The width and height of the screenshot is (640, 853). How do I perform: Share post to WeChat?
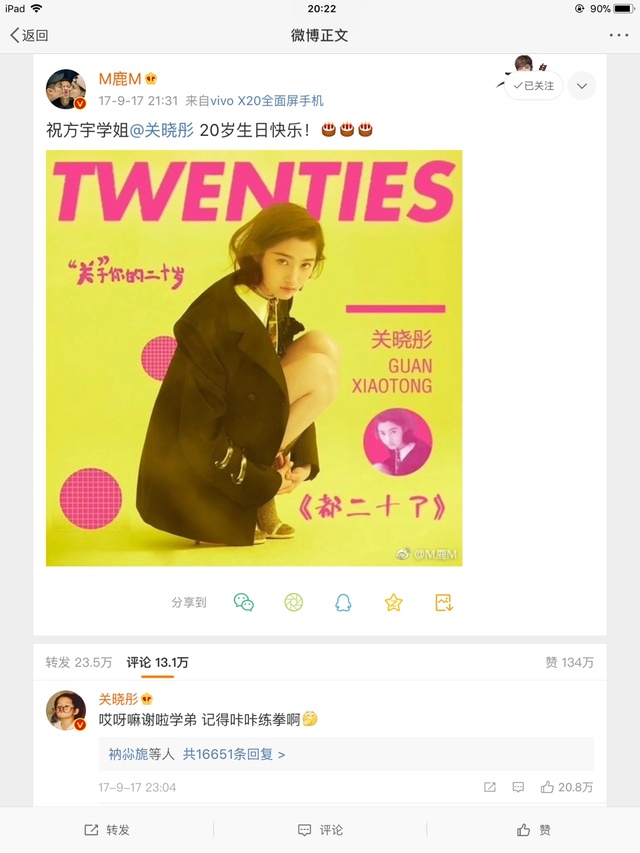click(244, 602)
